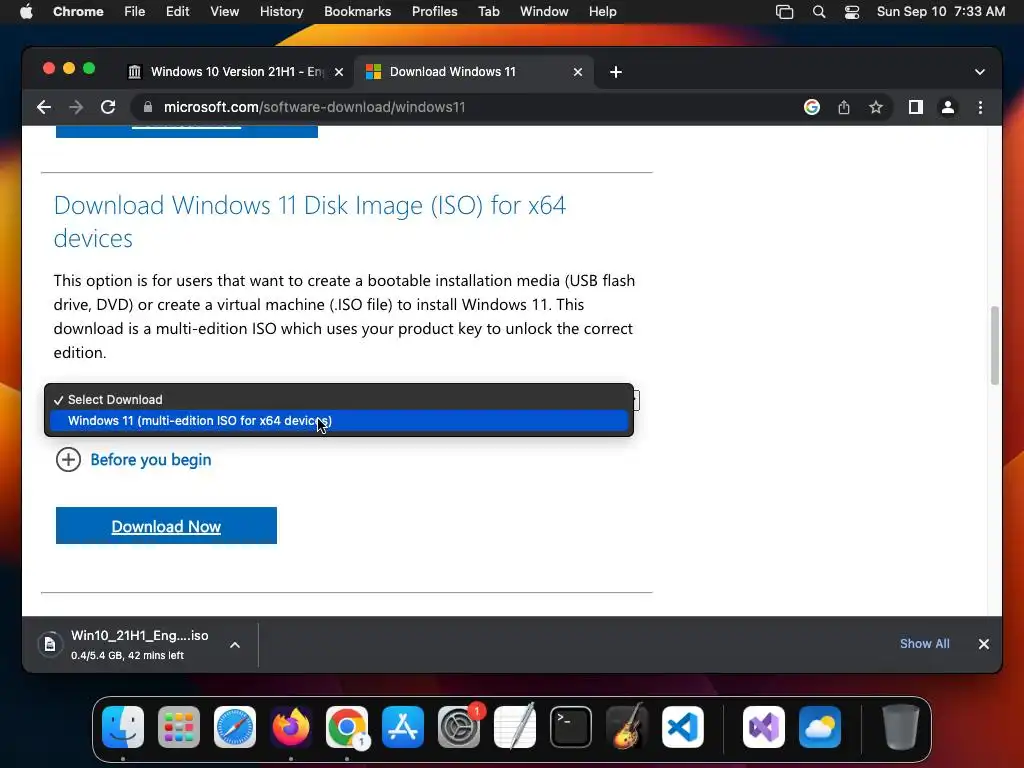The height and width of the screenshot is (768, 1024).
Task: Open the File menu
Action: pos(135,12)
